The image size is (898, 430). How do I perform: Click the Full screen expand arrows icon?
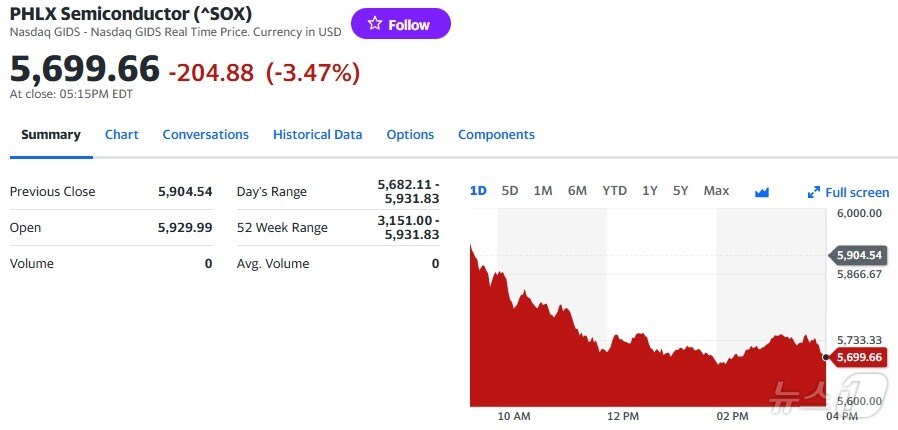click(x=813, y=192)
